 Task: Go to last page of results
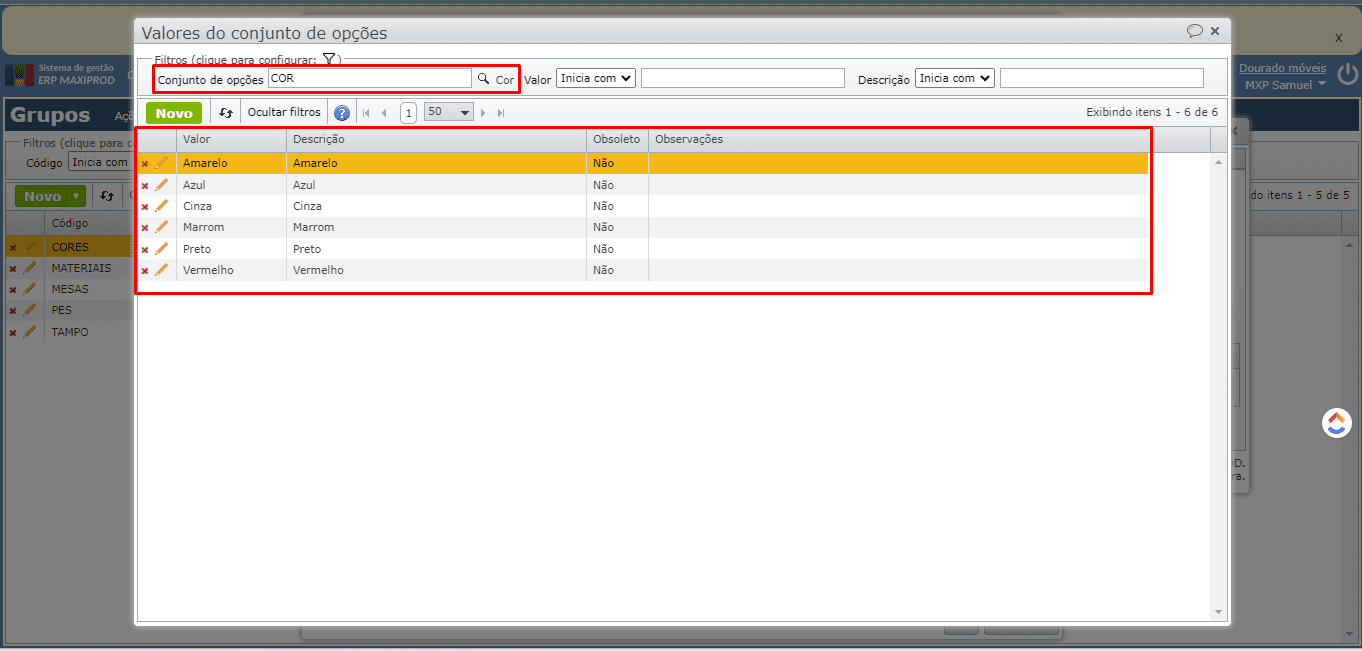[501, 113]
